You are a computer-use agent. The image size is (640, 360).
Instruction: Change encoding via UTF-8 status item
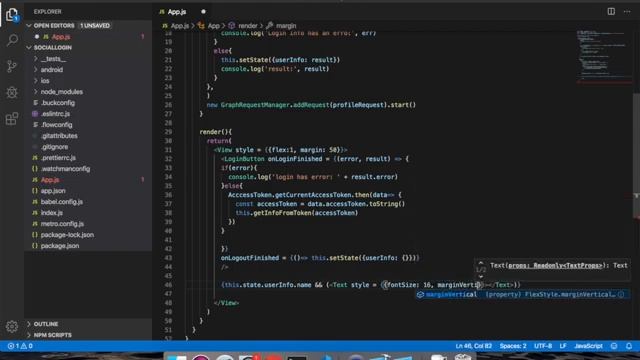coord(543,346)
